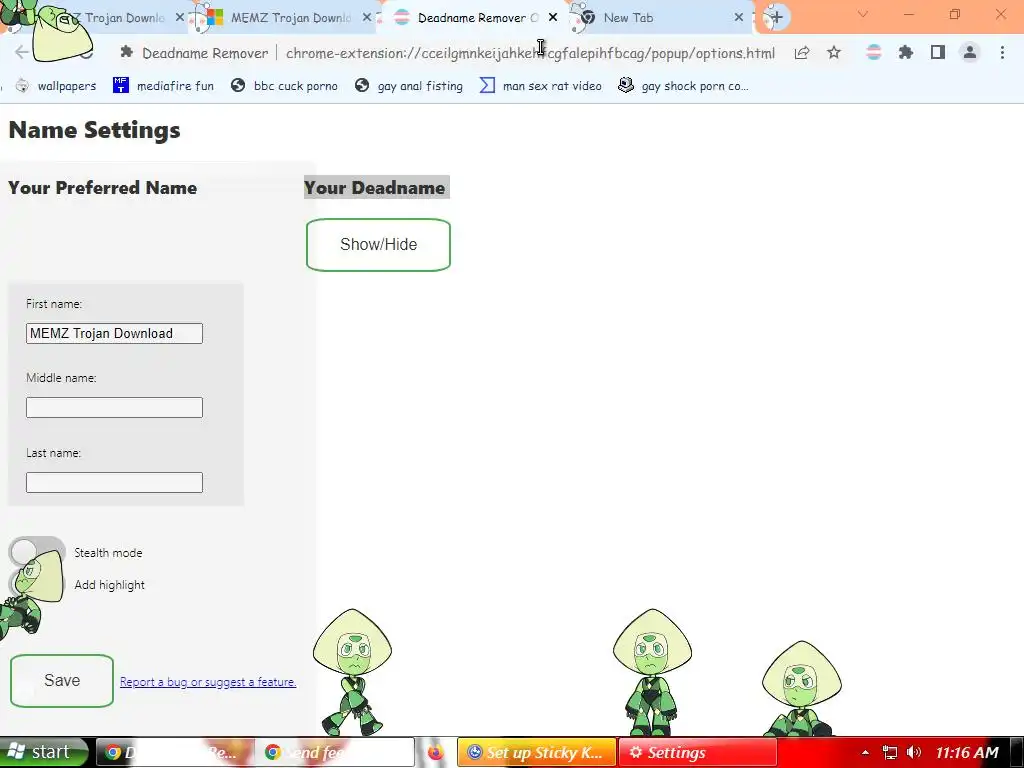Close the Deadname Remover tab
The height and width of the screenshot is (768, 1024).
[x=553, y=18]
